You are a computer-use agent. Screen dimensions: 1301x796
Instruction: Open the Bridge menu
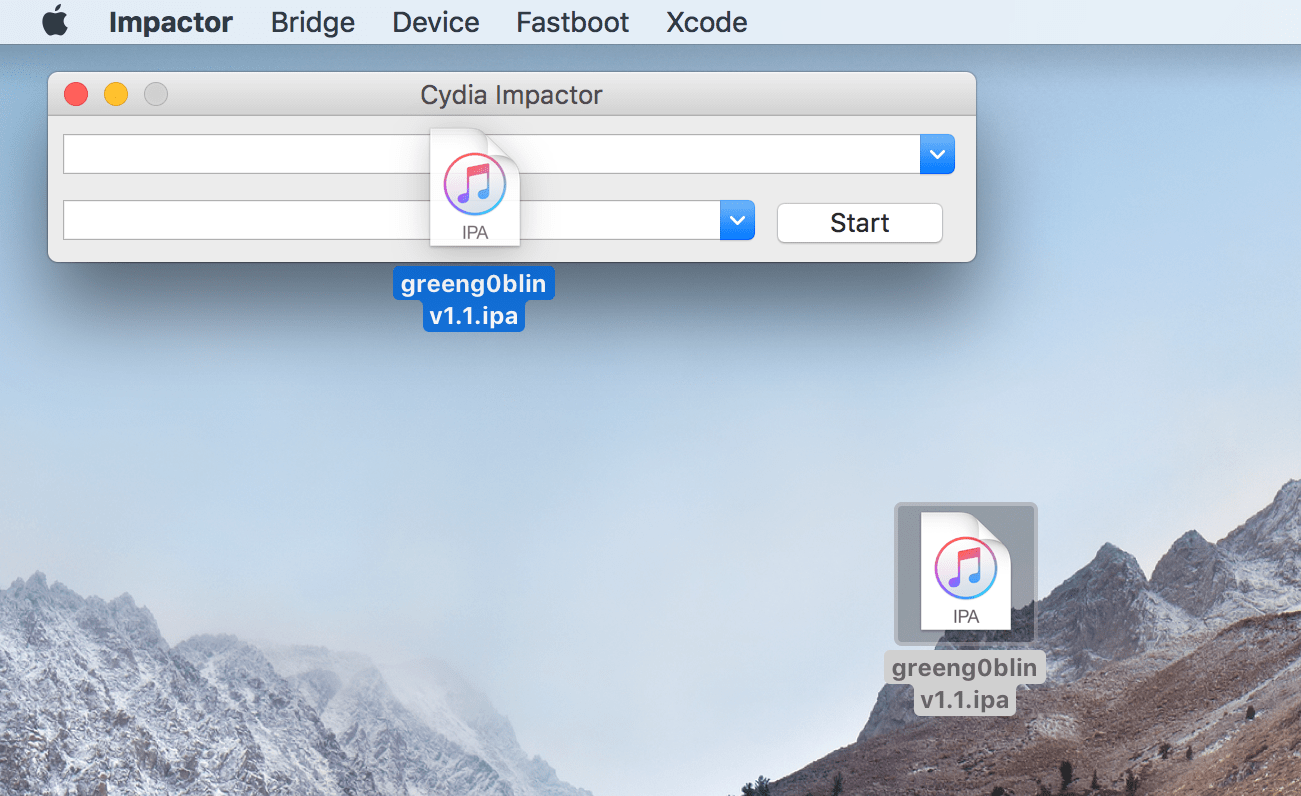[x=313, y=22]
